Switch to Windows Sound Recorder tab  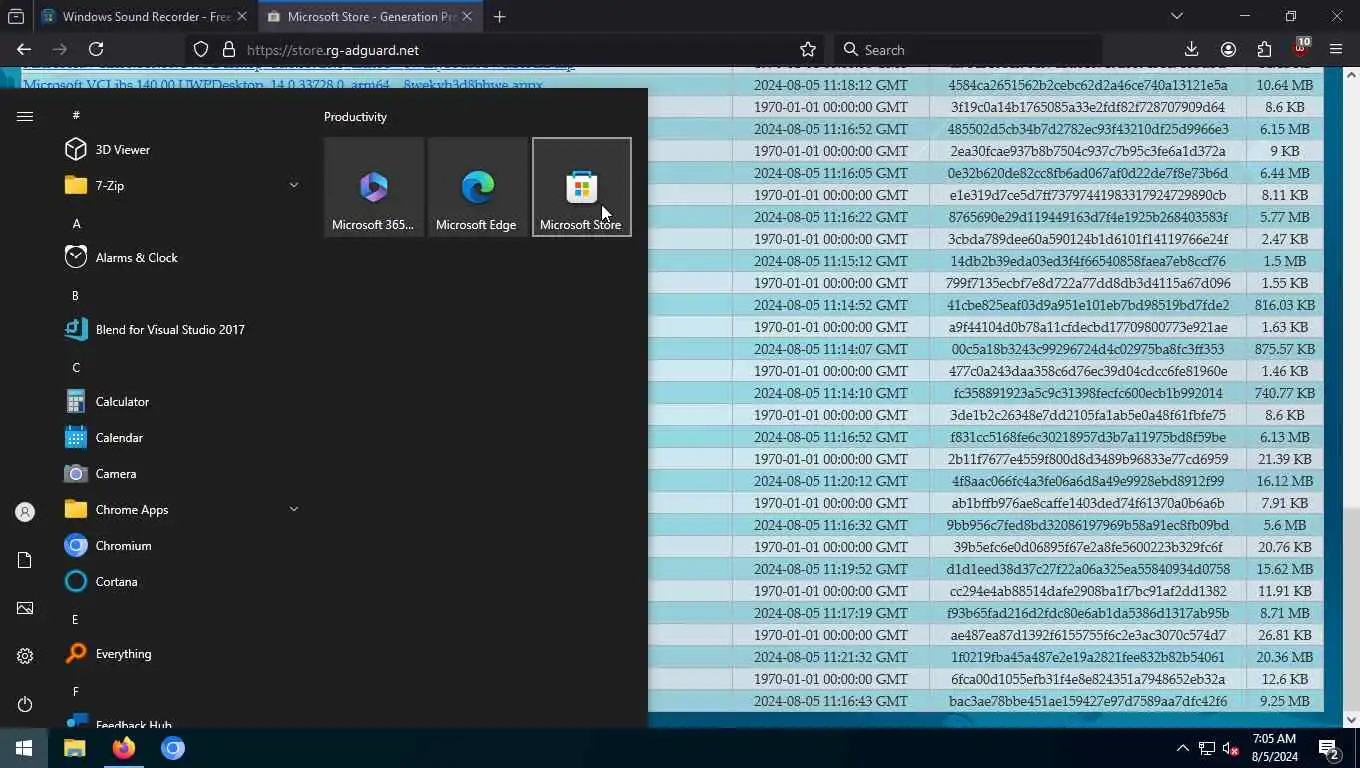tap(144, 17)
